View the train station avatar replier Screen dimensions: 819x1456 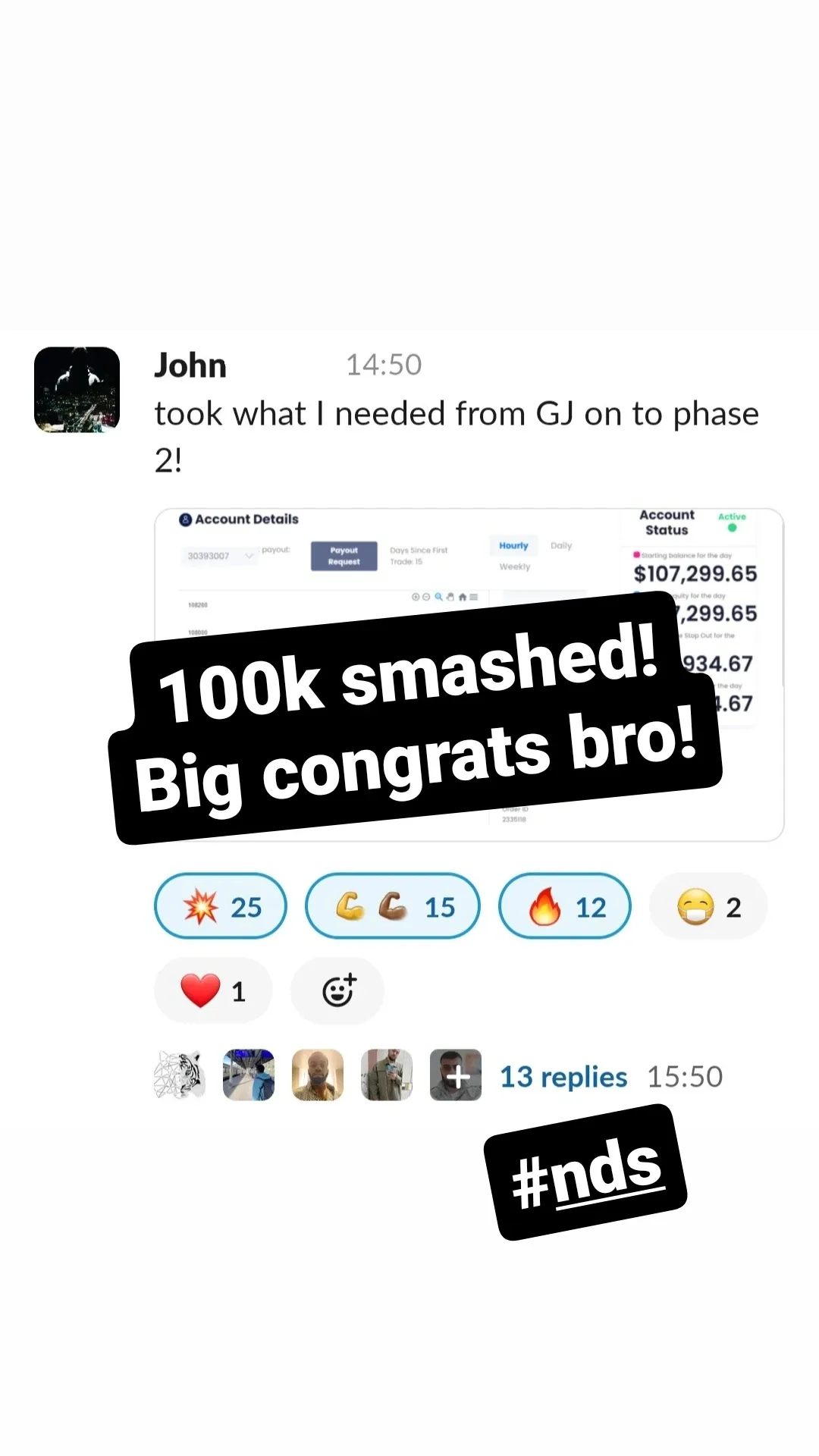[x=249, y=1075]
